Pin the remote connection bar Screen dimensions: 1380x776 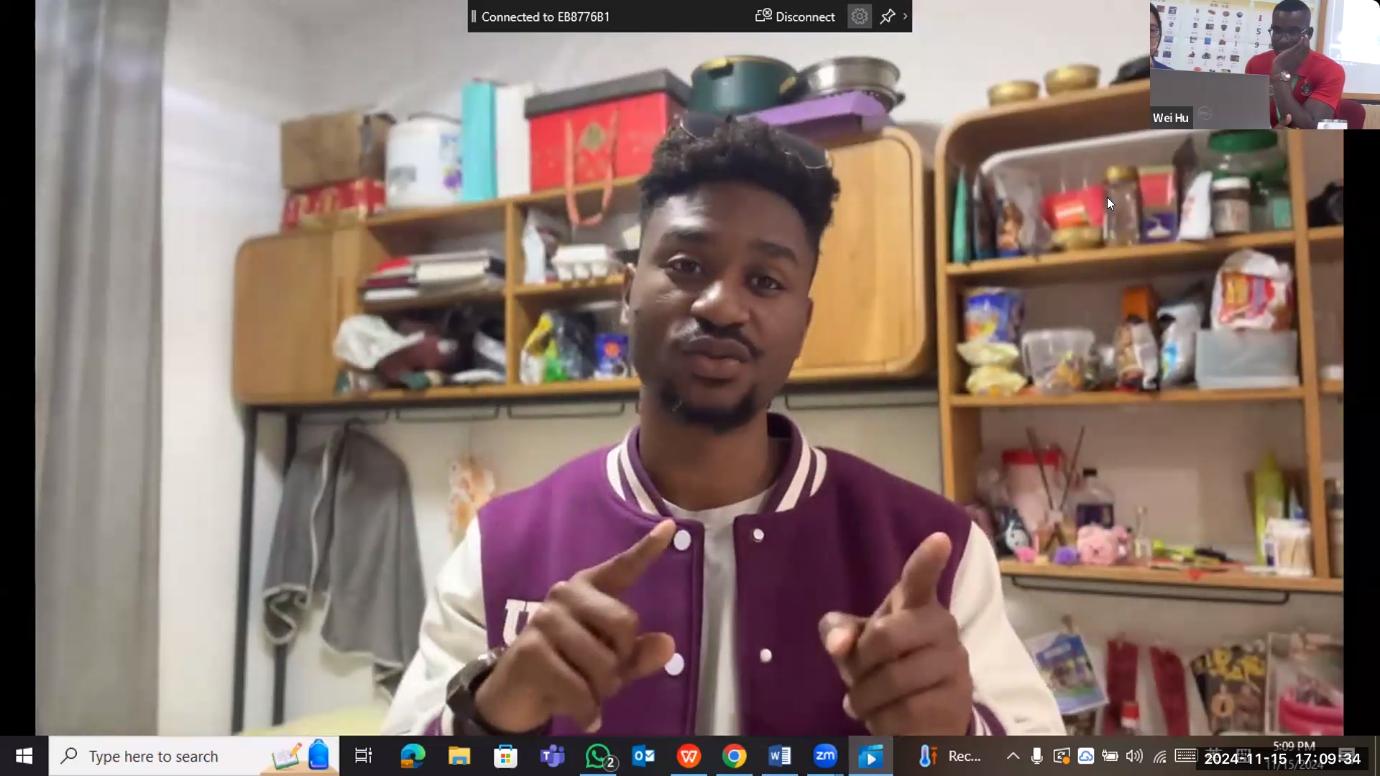coord(887,16)
